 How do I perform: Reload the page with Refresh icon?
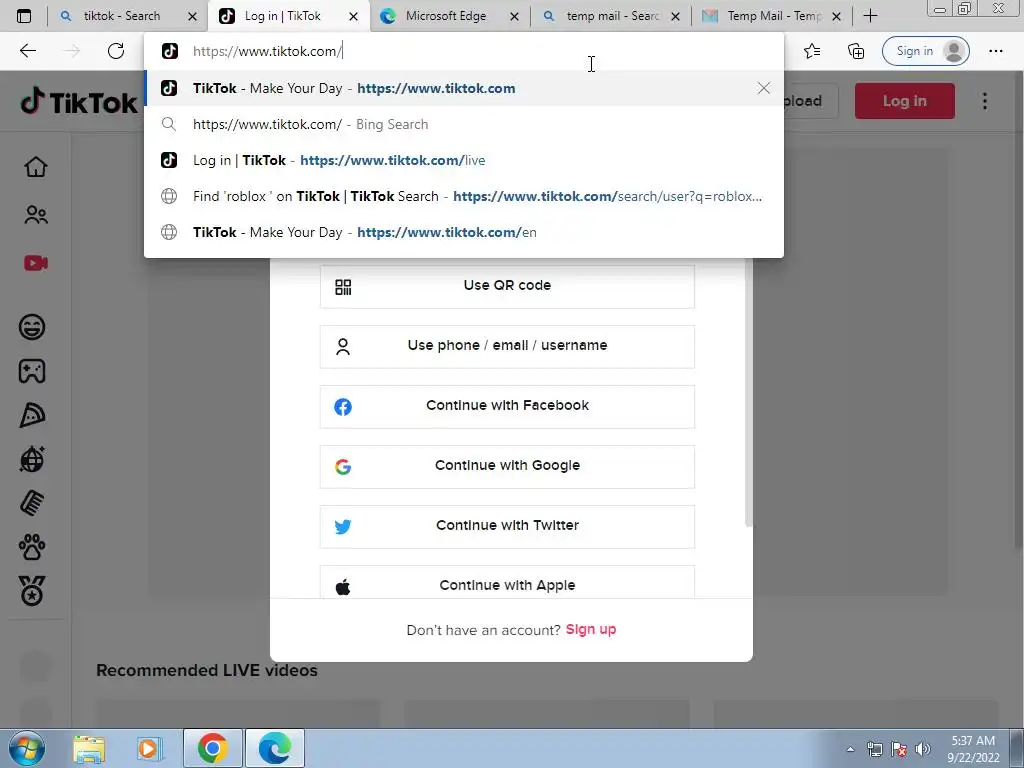[116, 51]
